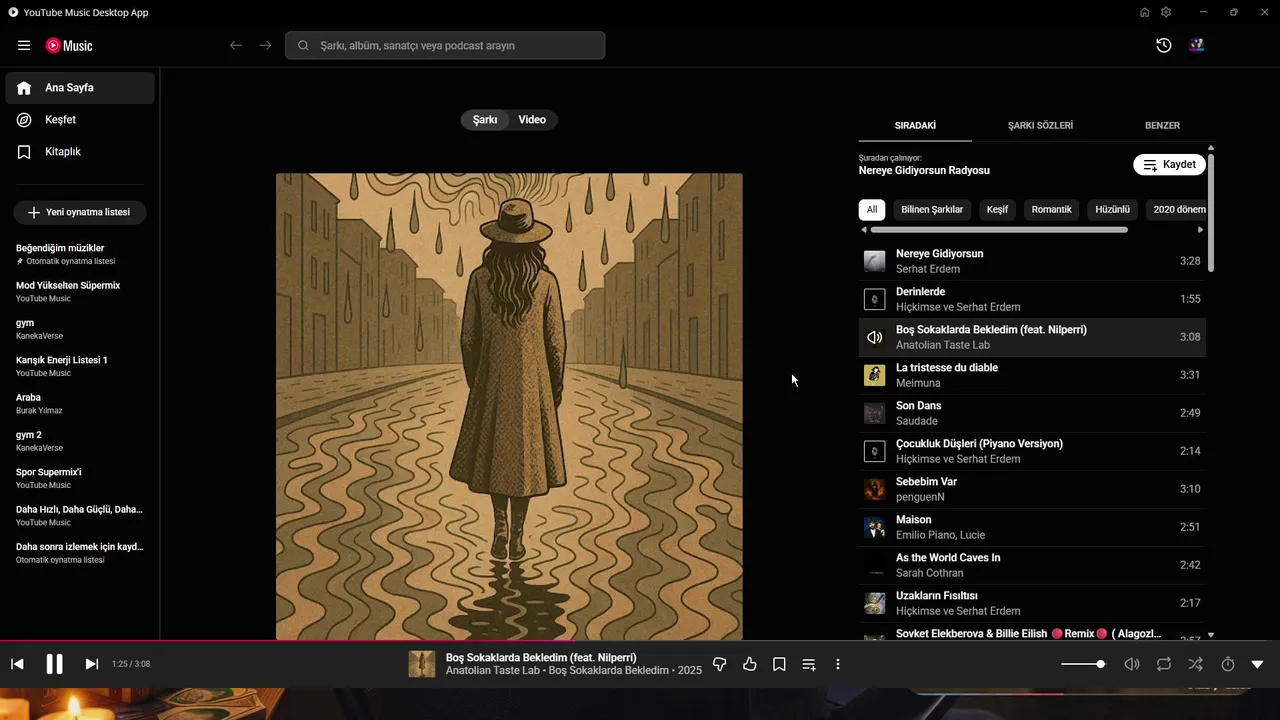This screenshot has height=720, width=1280.
Task: Like the current song thumbs up
Action: pyautogui.click(x=749, y=664)
